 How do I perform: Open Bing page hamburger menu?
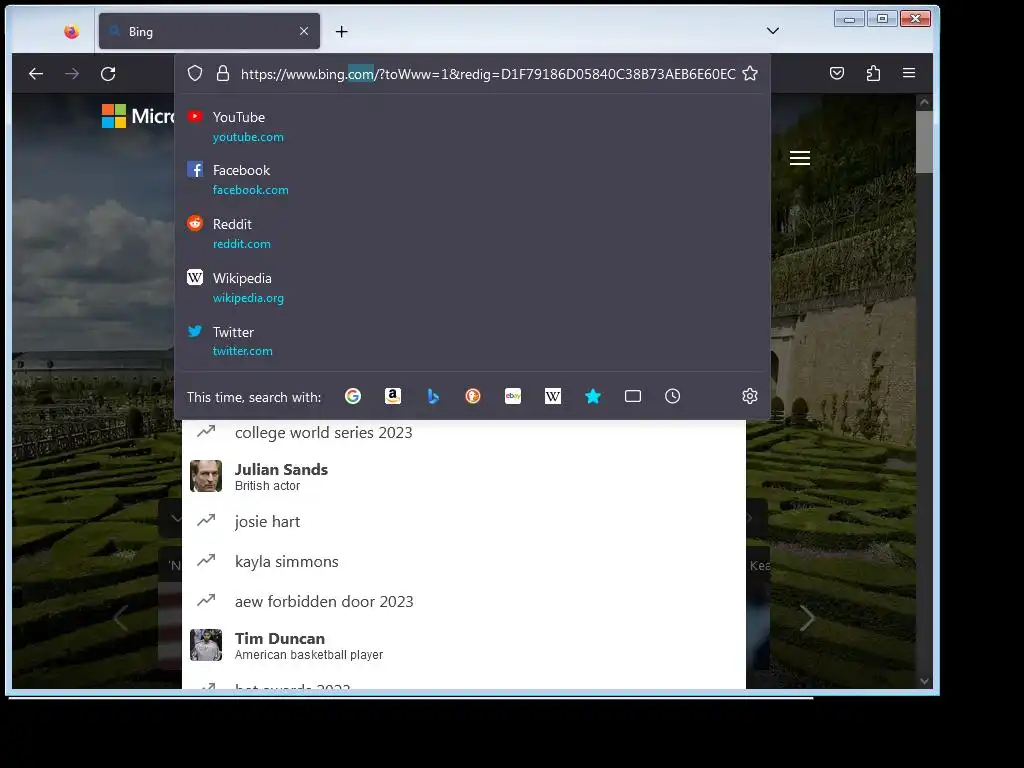799,158
